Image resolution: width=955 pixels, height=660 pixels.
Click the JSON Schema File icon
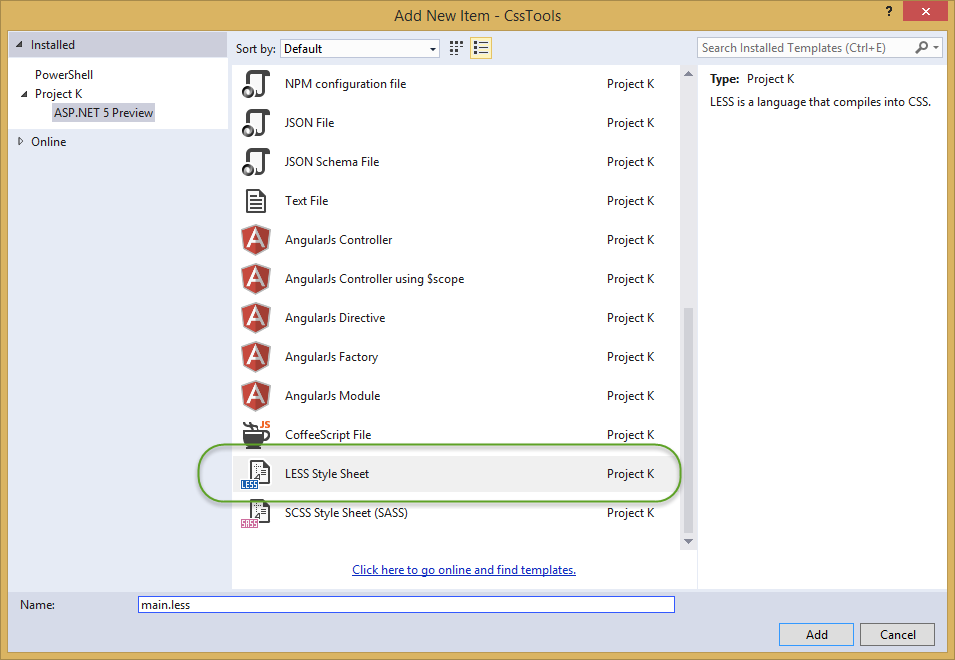point(256,162)
